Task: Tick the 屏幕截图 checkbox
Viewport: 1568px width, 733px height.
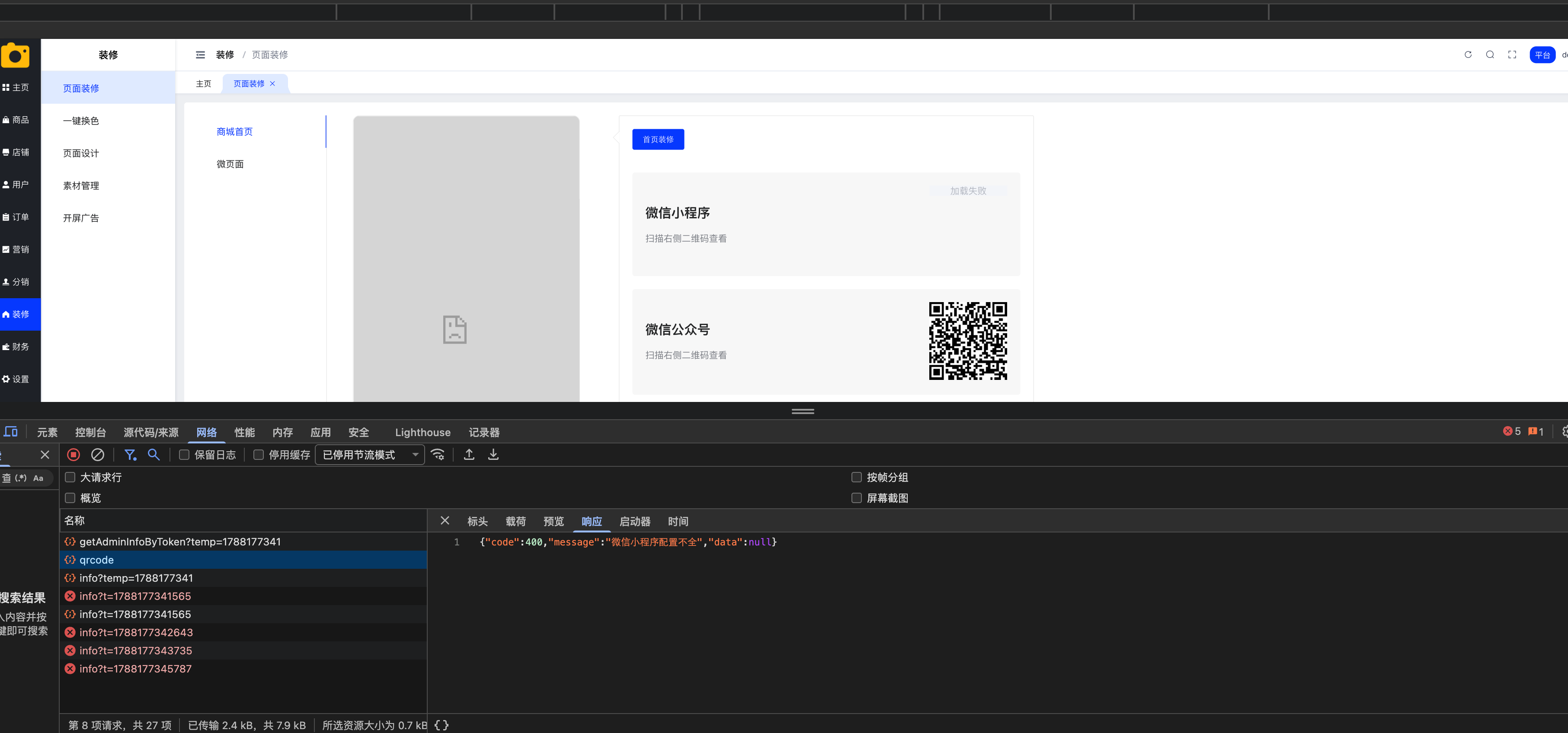Action: [857, 497]
